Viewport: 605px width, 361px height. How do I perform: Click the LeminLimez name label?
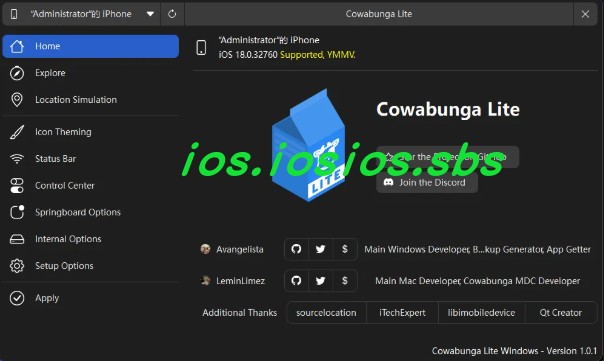tap(240, 281)
